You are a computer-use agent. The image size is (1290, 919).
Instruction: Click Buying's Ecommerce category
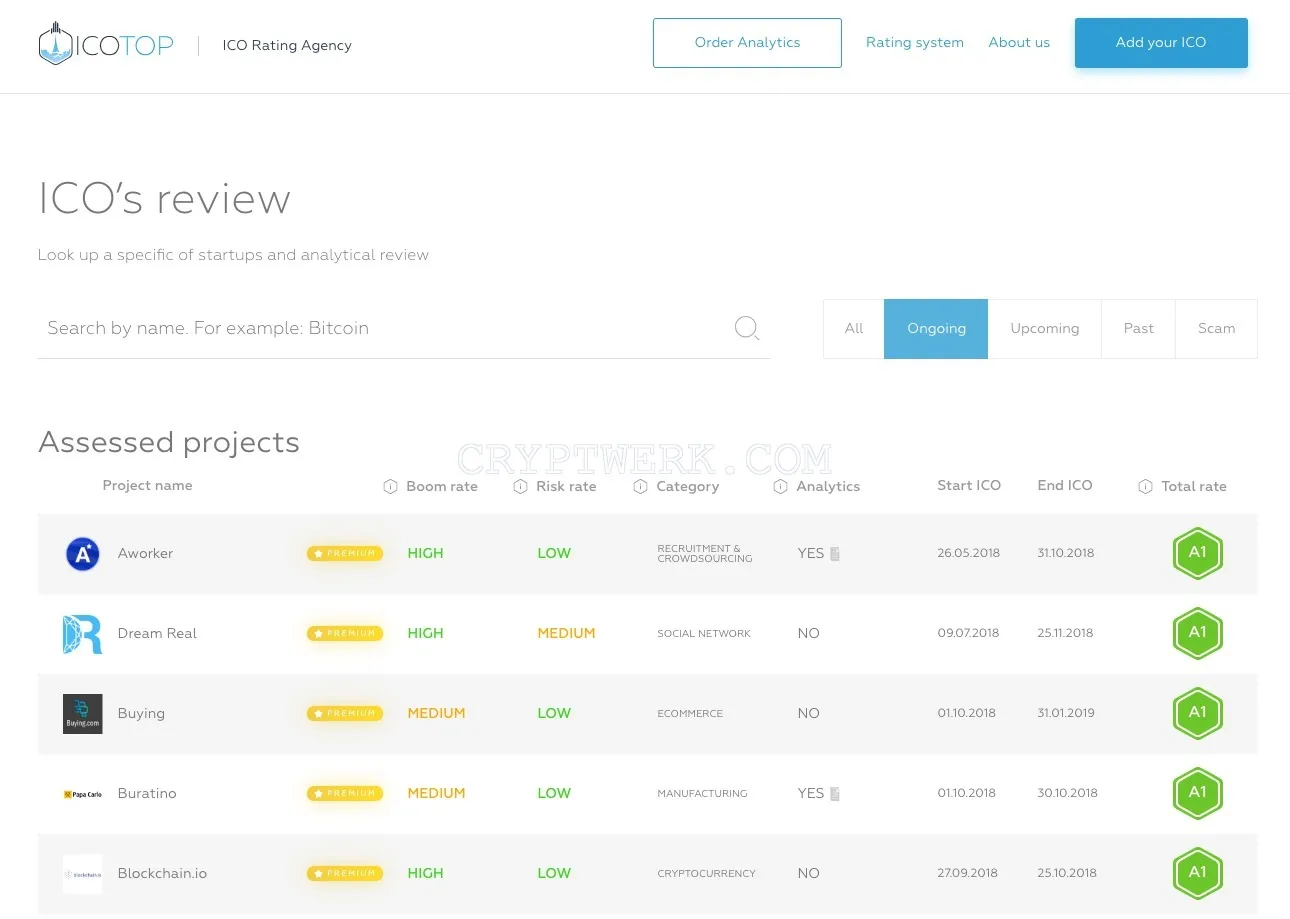[x=690, y=714]
